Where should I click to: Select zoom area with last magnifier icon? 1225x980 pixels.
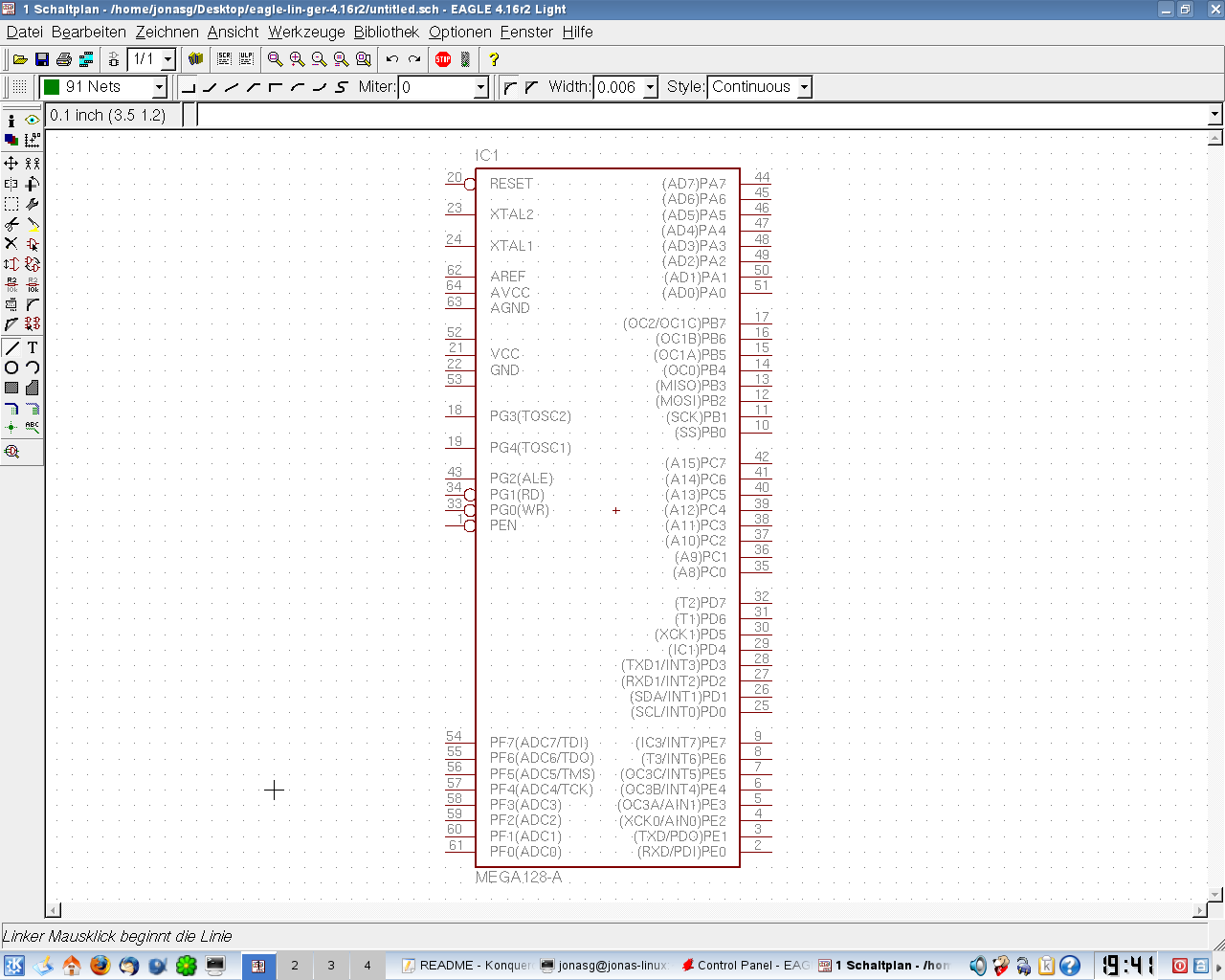(363, 59)
